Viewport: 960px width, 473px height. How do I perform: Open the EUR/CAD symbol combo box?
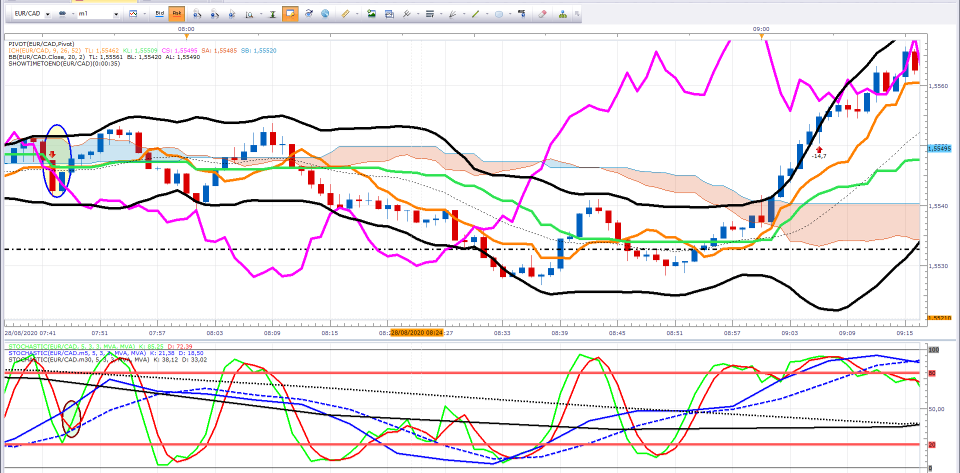pos(32,13)
